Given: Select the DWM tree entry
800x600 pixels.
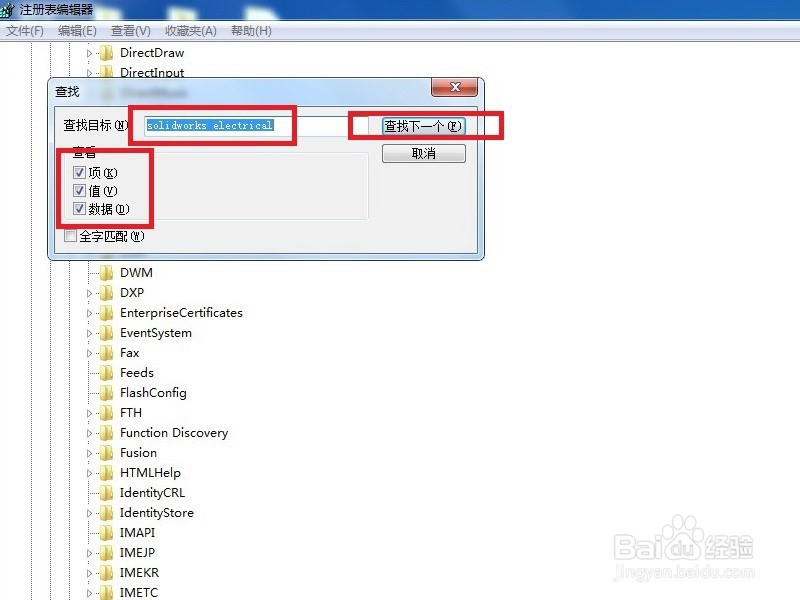Looking at the screenshot, I should tap(136, 273).
